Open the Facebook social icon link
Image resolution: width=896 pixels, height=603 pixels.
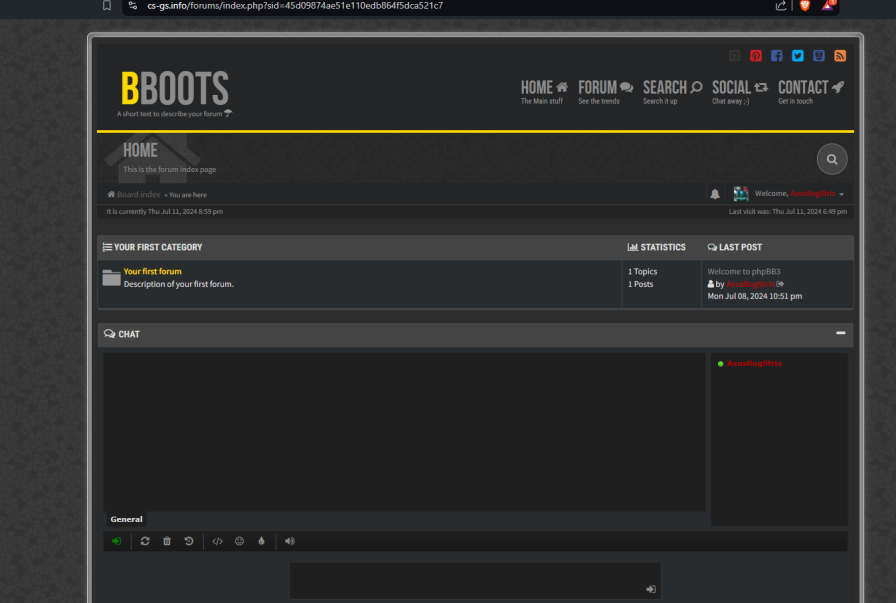[777, 55]
